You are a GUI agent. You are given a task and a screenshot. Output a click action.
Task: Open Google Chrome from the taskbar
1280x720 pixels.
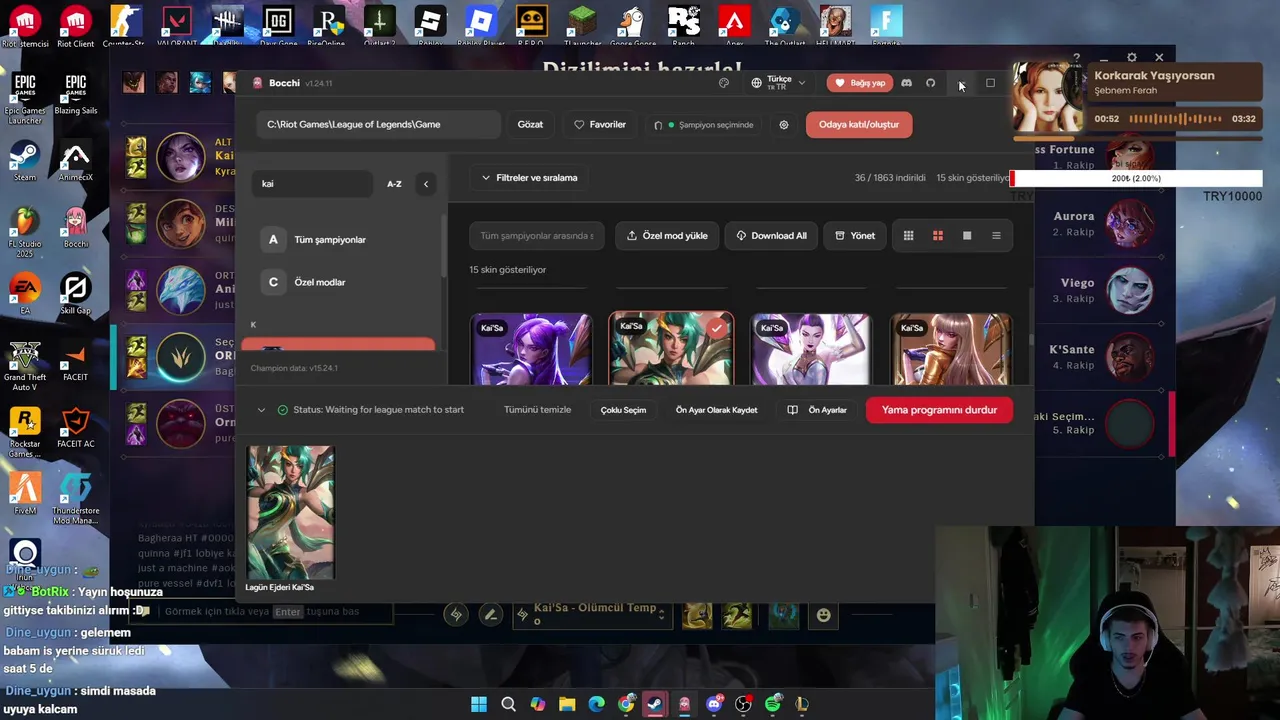click(x=626, y=704)
